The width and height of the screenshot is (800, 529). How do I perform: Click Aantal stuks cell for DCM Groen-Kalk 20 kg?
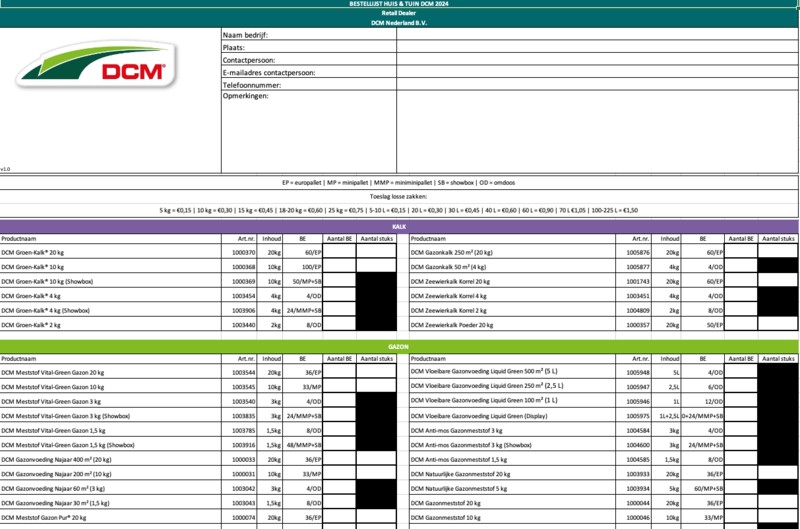[377, 251]
